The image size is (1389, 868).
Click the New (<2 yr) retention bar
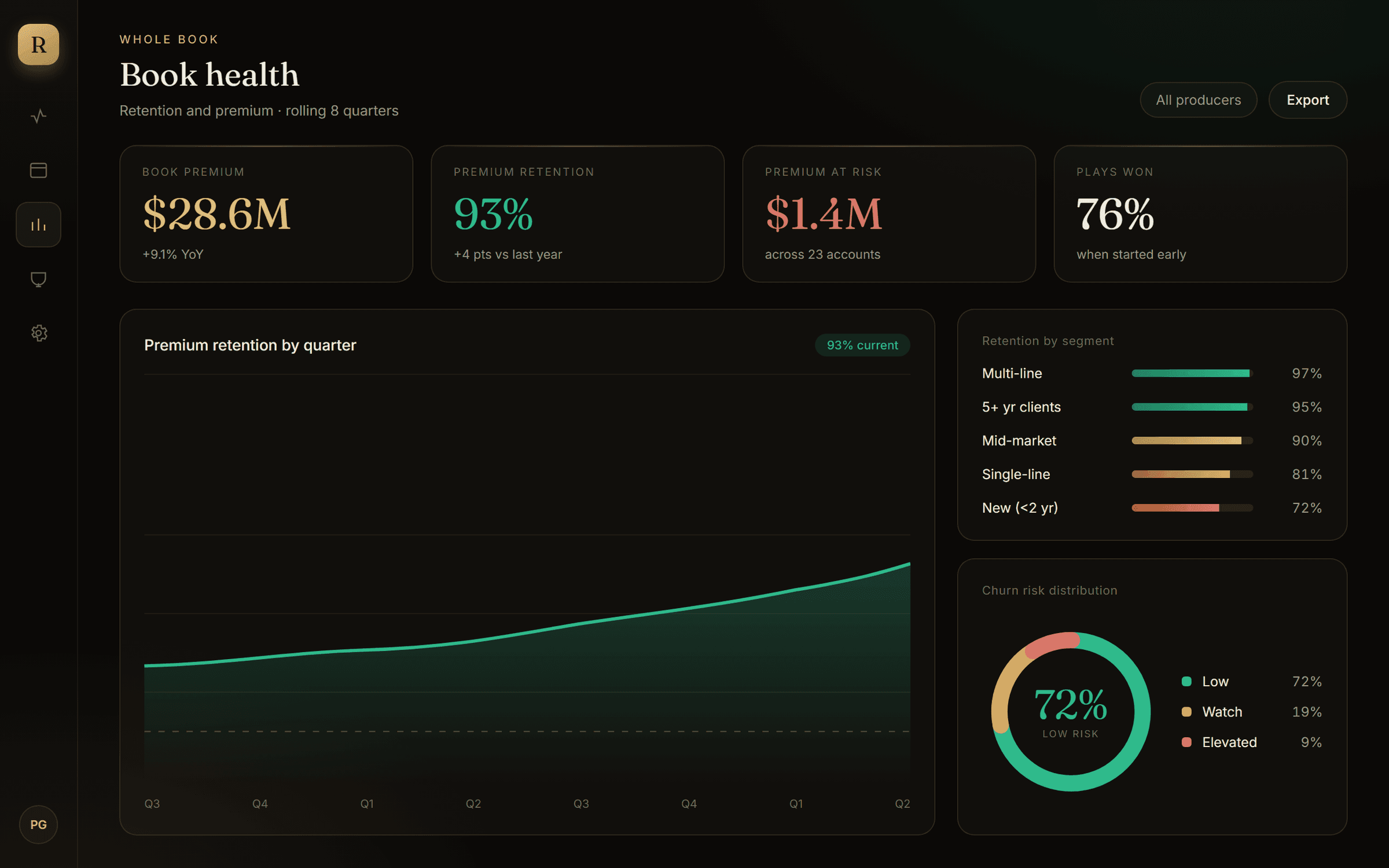click(1192, 507)
